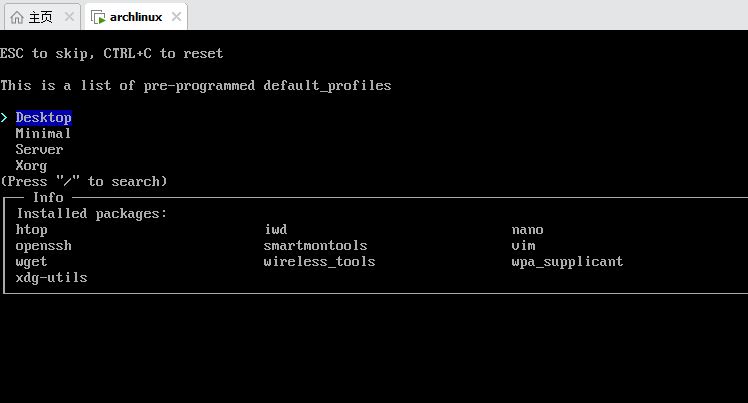Click the xdg-utils package entry

[x=52, y=278]
